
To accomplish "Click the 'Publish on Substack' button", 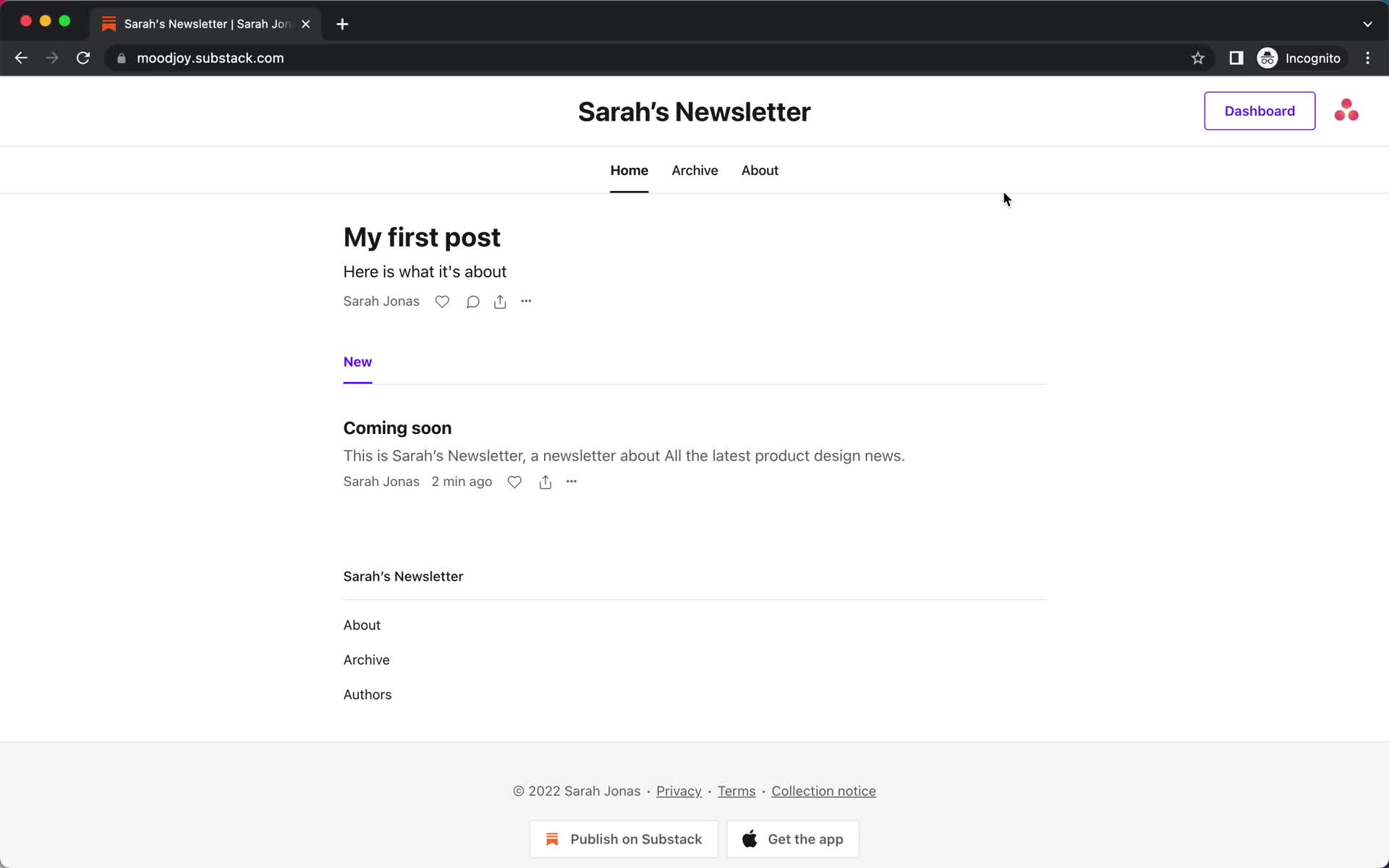I will pyautogui.click(x=623, y=838).
